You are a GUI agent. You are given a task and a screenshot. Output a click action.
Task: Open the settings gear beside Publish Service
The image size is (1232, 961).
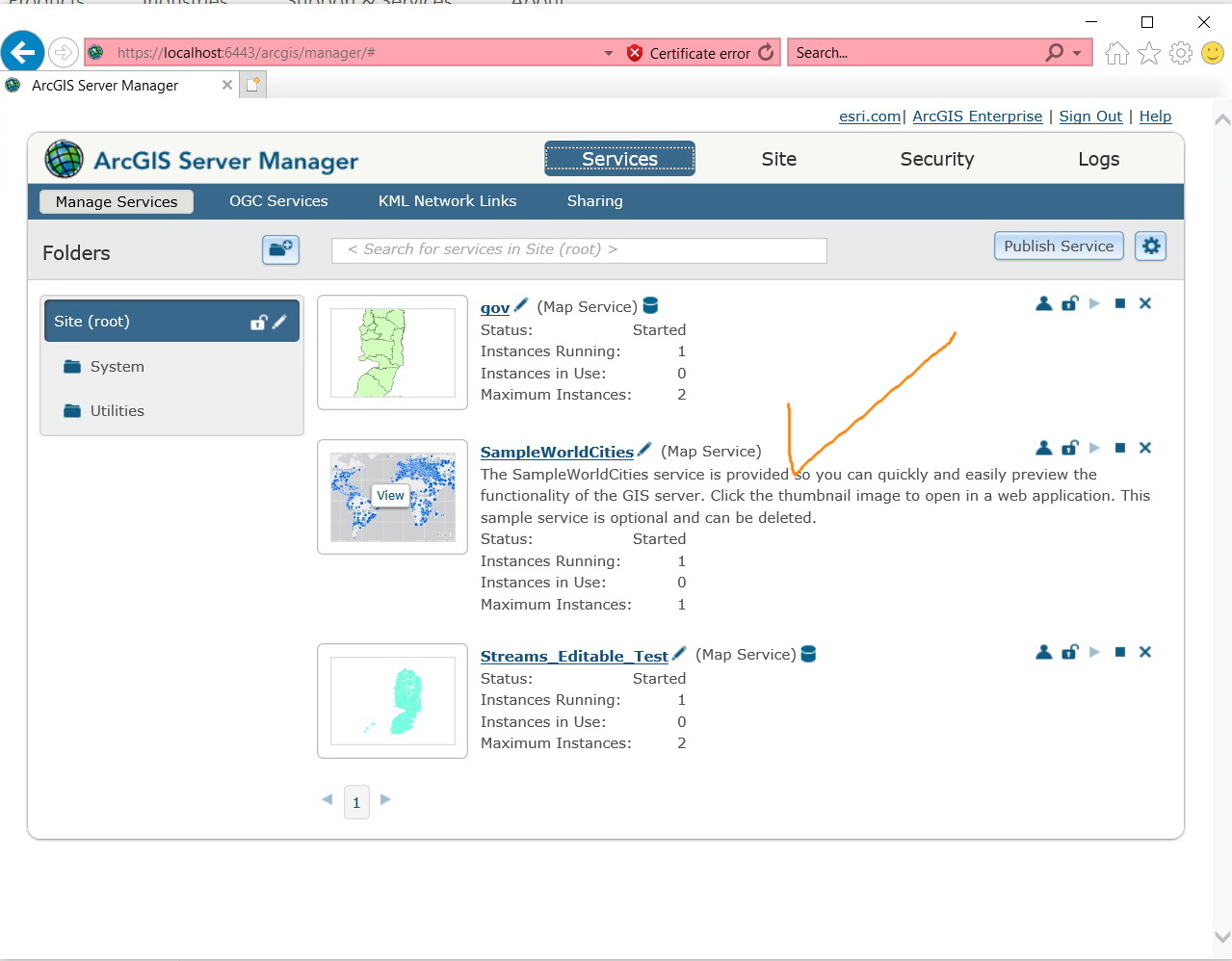tap(1151, 247)
